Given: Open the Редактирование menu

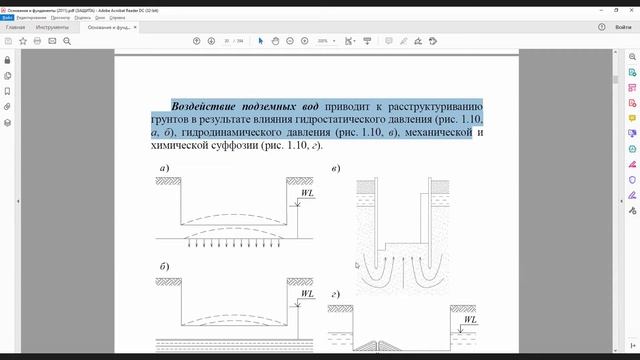Looking at the screenshot, I should 31,18.
